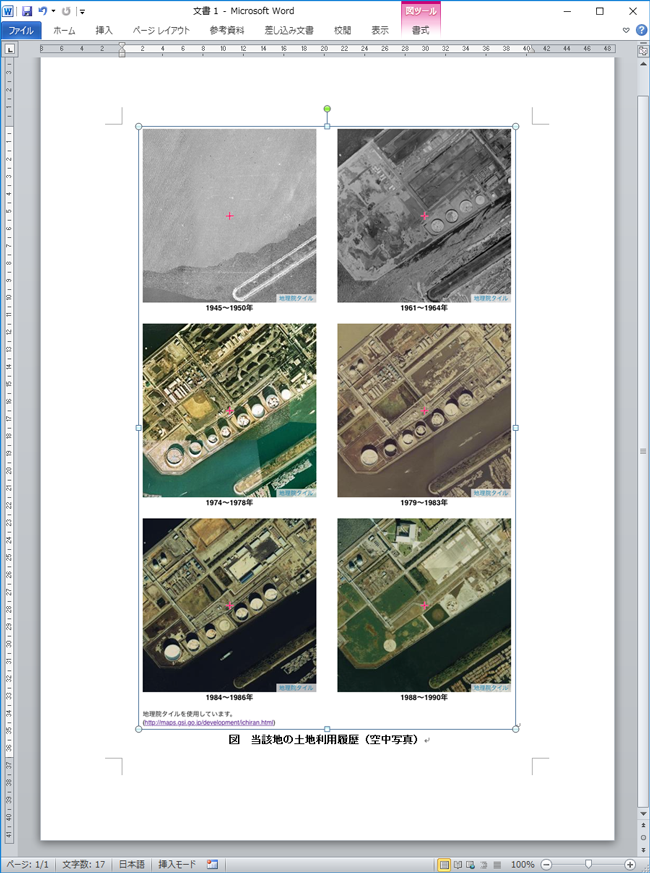Click the zoom slider thumb
The height and width of the screenshot is (873, 650).
588,865
